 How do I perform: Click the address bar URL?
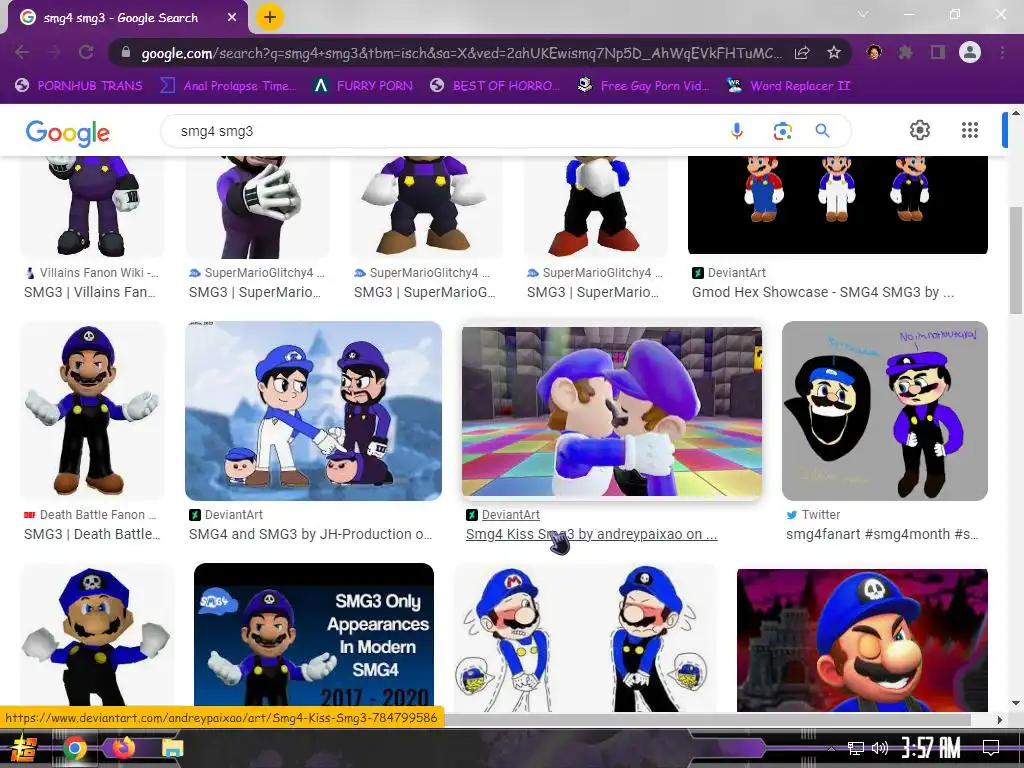(x=460, y=53)
